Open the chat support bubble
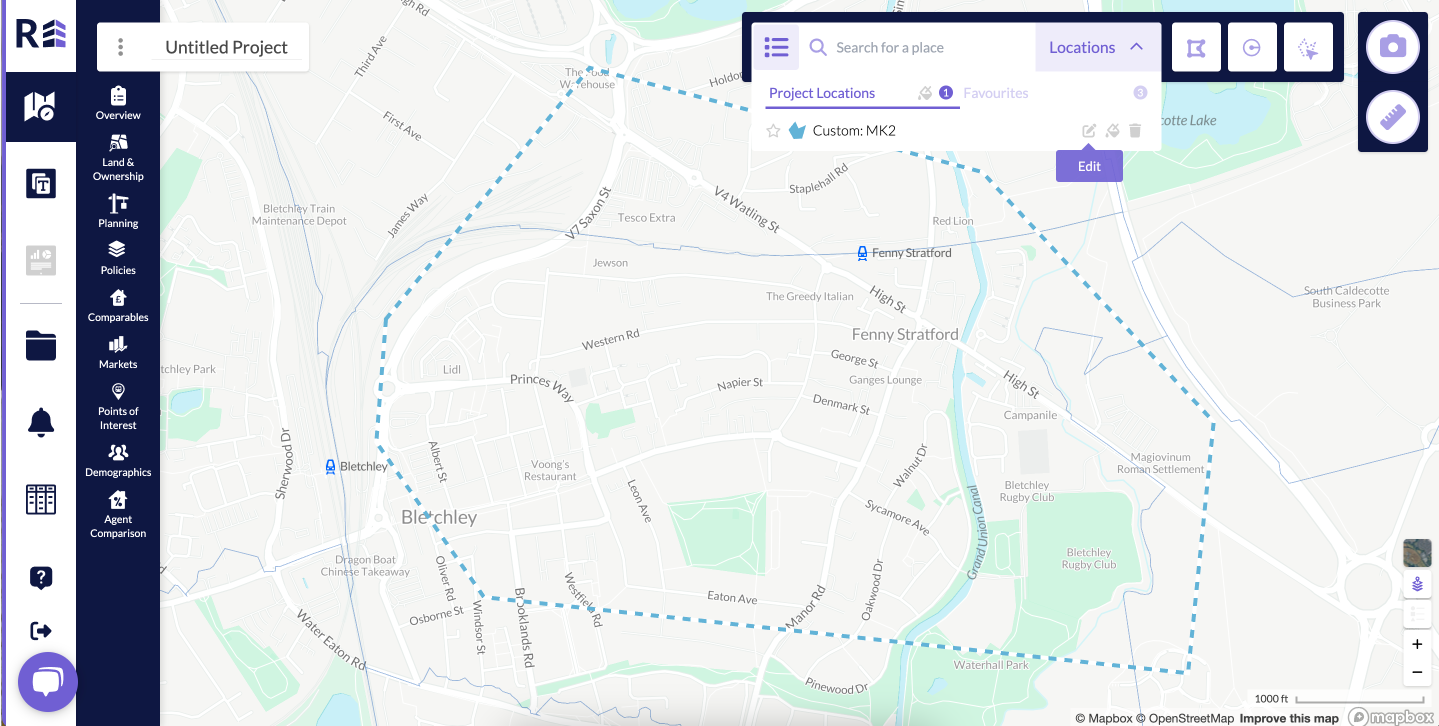This screenshot has width=1439, height=726. click(47, 682)
